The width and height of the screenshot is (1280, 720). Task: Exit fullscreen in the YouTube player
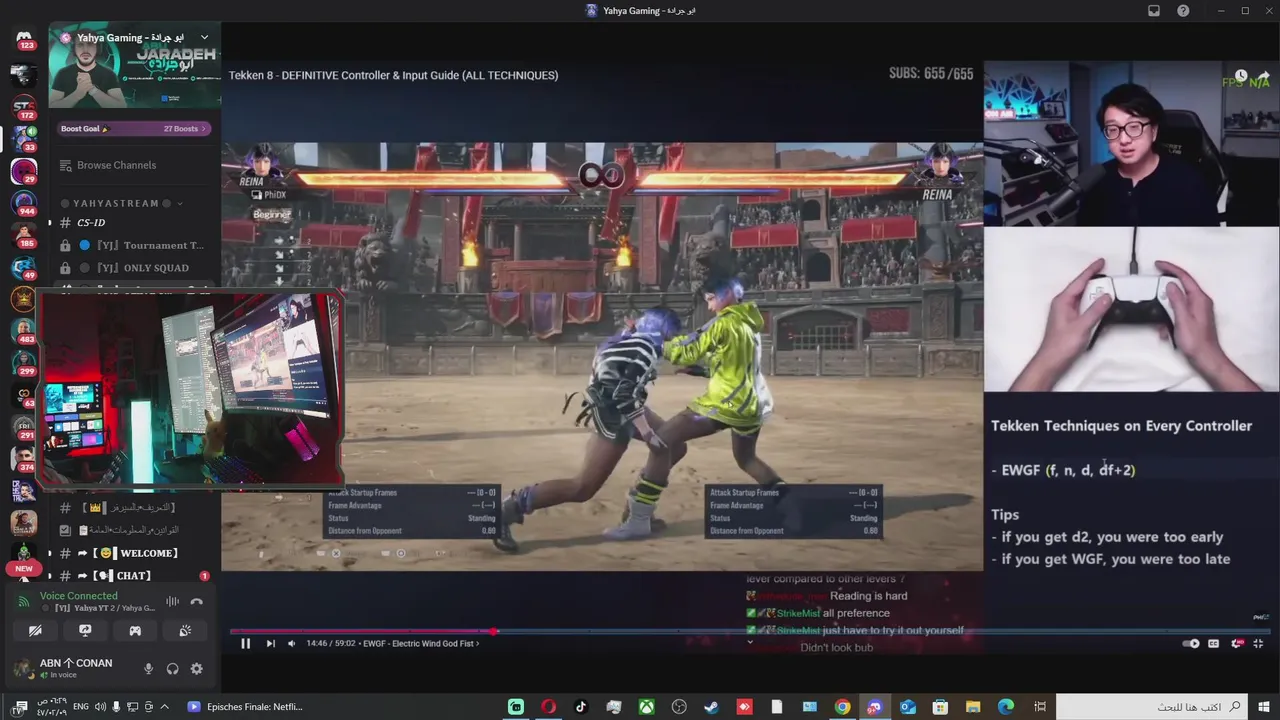click(1258, 643)
